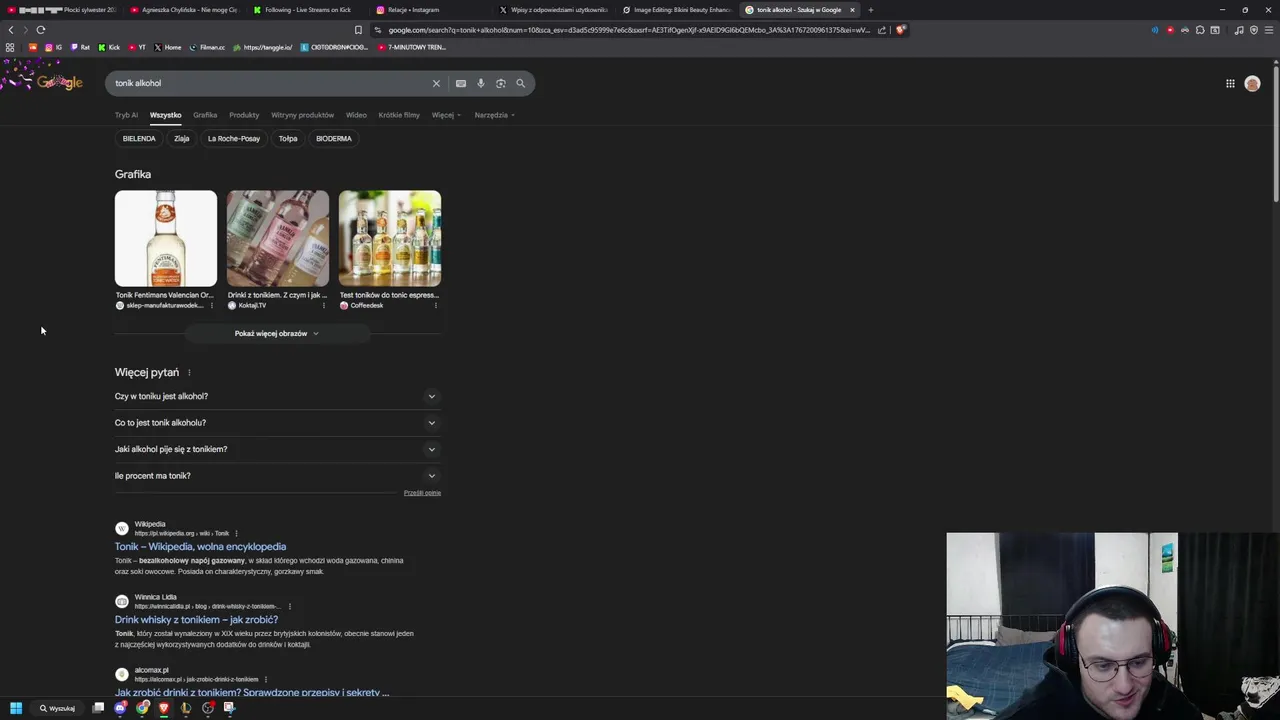Switch to Following - Live Streams on Kick tab

point(307,10)
